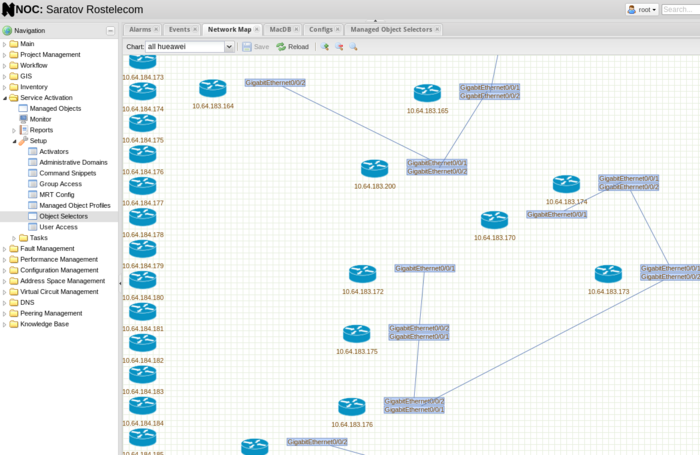
Task: Click the Search field
Action: [680, 9]
